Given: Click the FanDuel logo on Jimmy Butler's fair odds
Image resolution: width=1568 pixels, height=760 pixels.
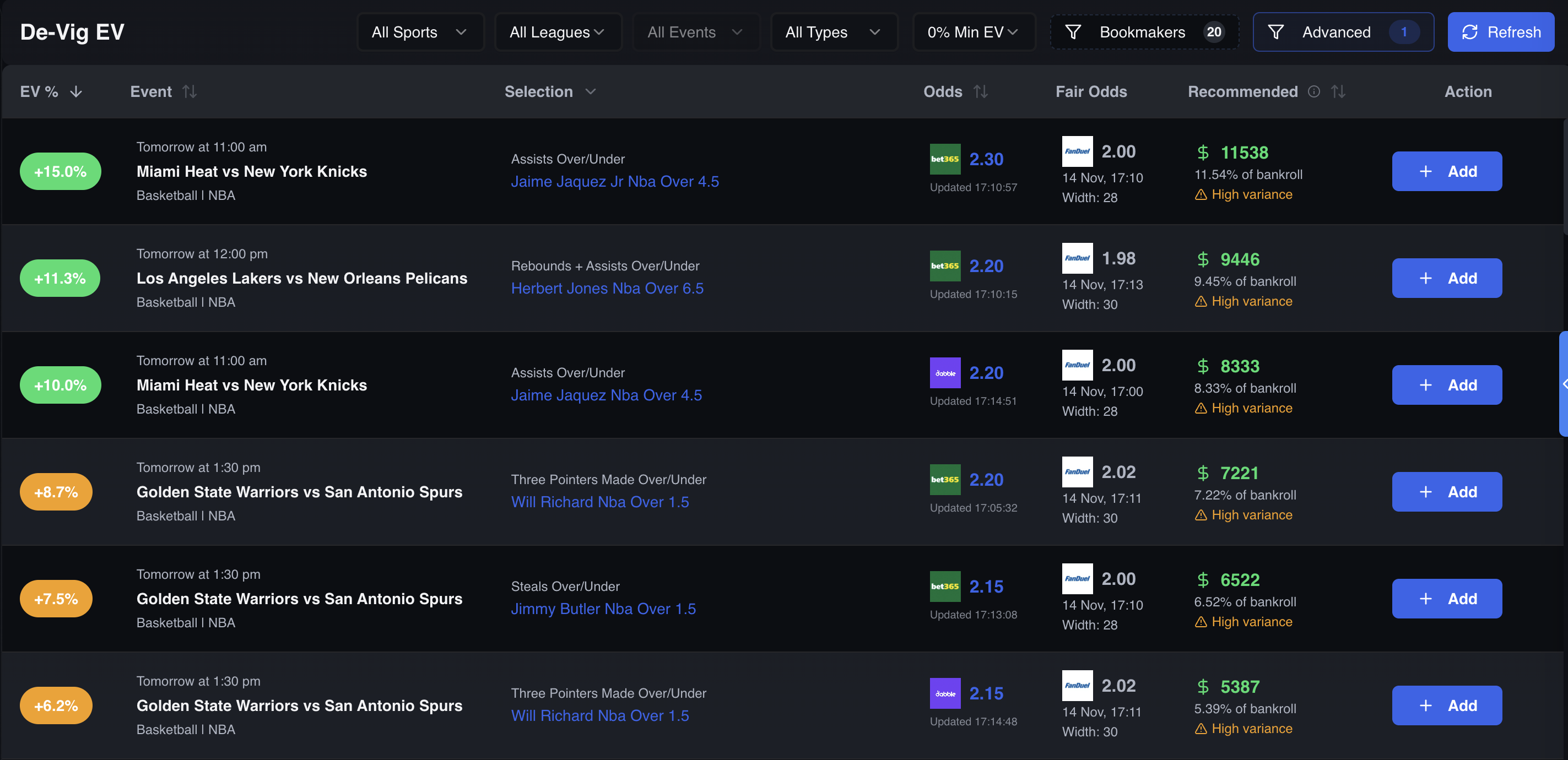Looking at the screenshot, I should 1078,579.
